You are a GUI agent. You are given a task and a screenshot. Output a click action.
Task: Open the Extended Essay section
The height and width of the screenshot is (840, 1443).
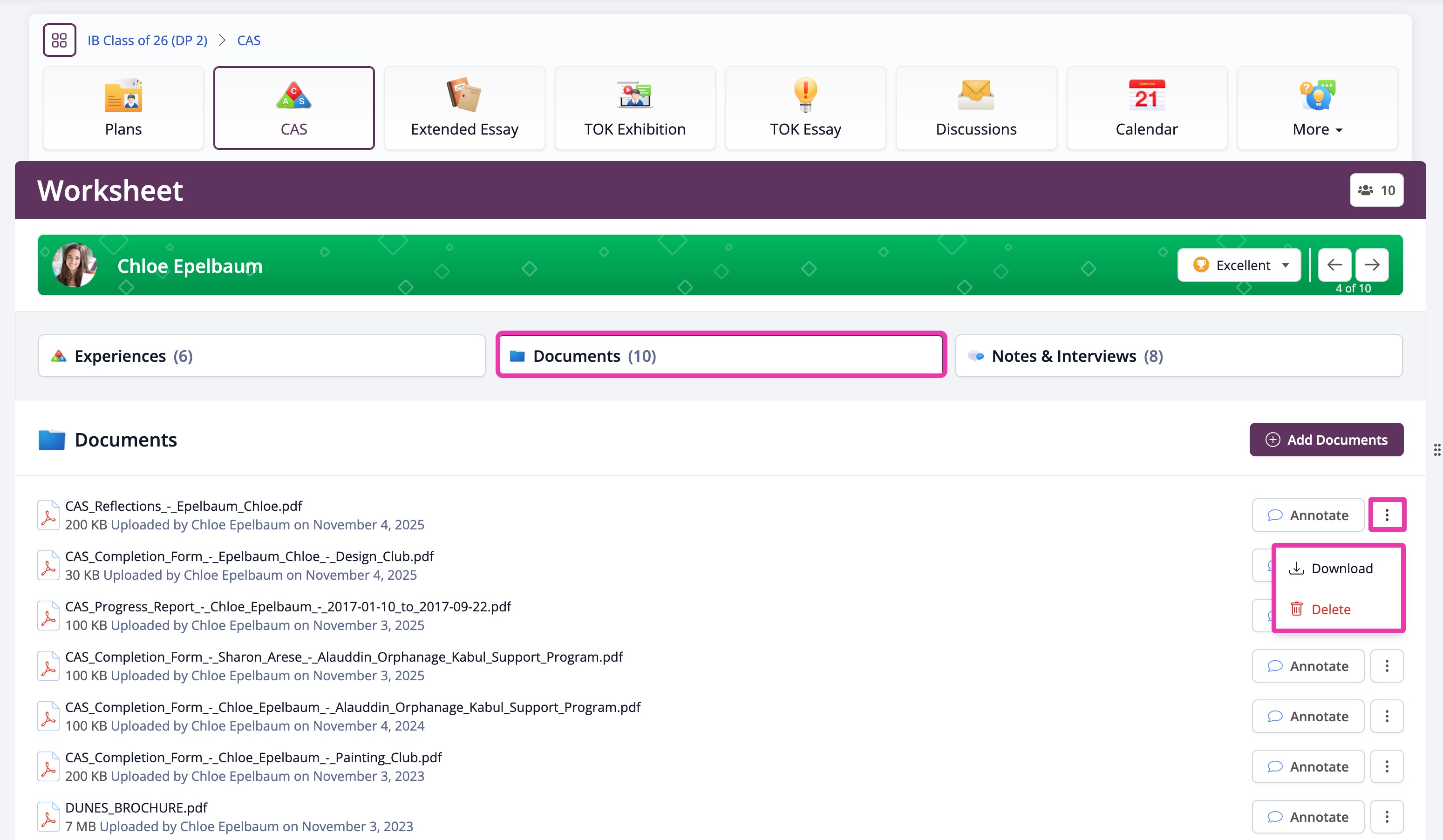pyautogui.click(x=464, y=108)
